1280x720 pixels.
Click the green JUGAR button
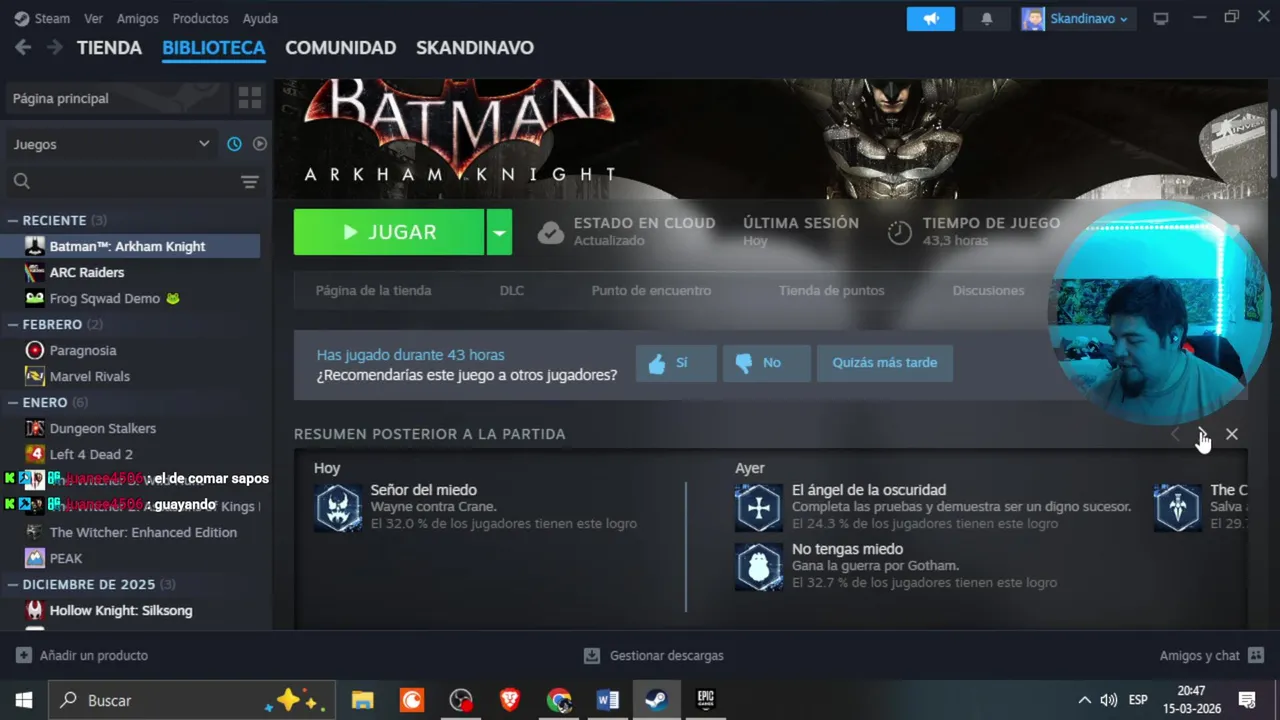(389, 232)
